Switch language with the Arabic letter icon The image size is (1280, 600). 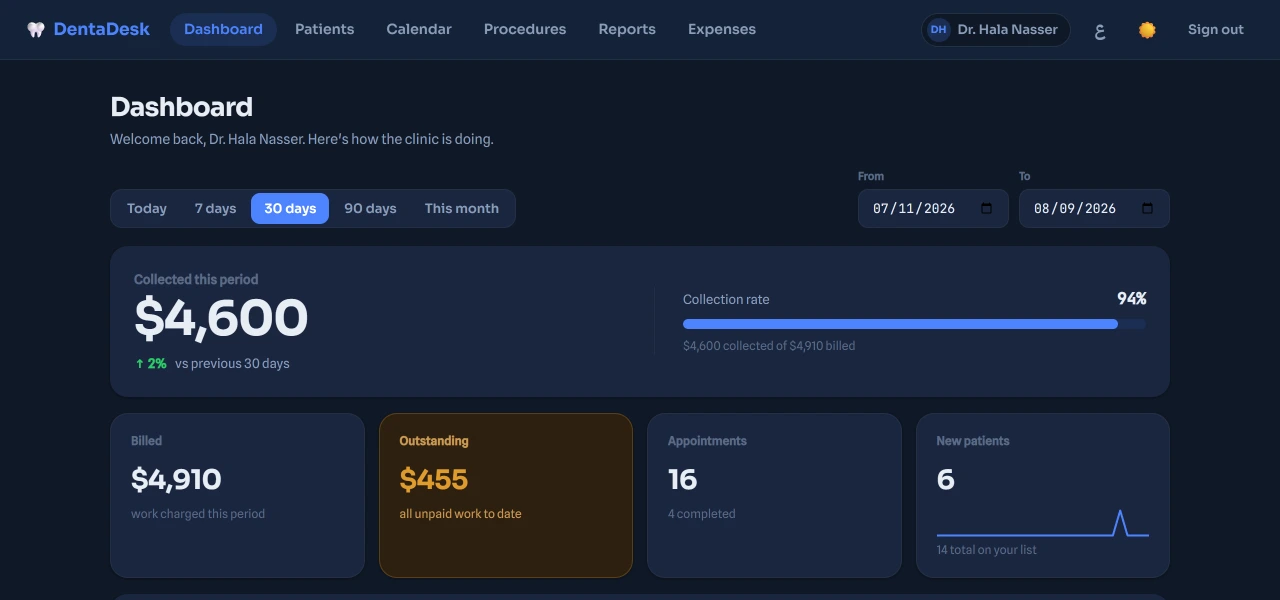pyautogui.click(x=1100, y=30)
